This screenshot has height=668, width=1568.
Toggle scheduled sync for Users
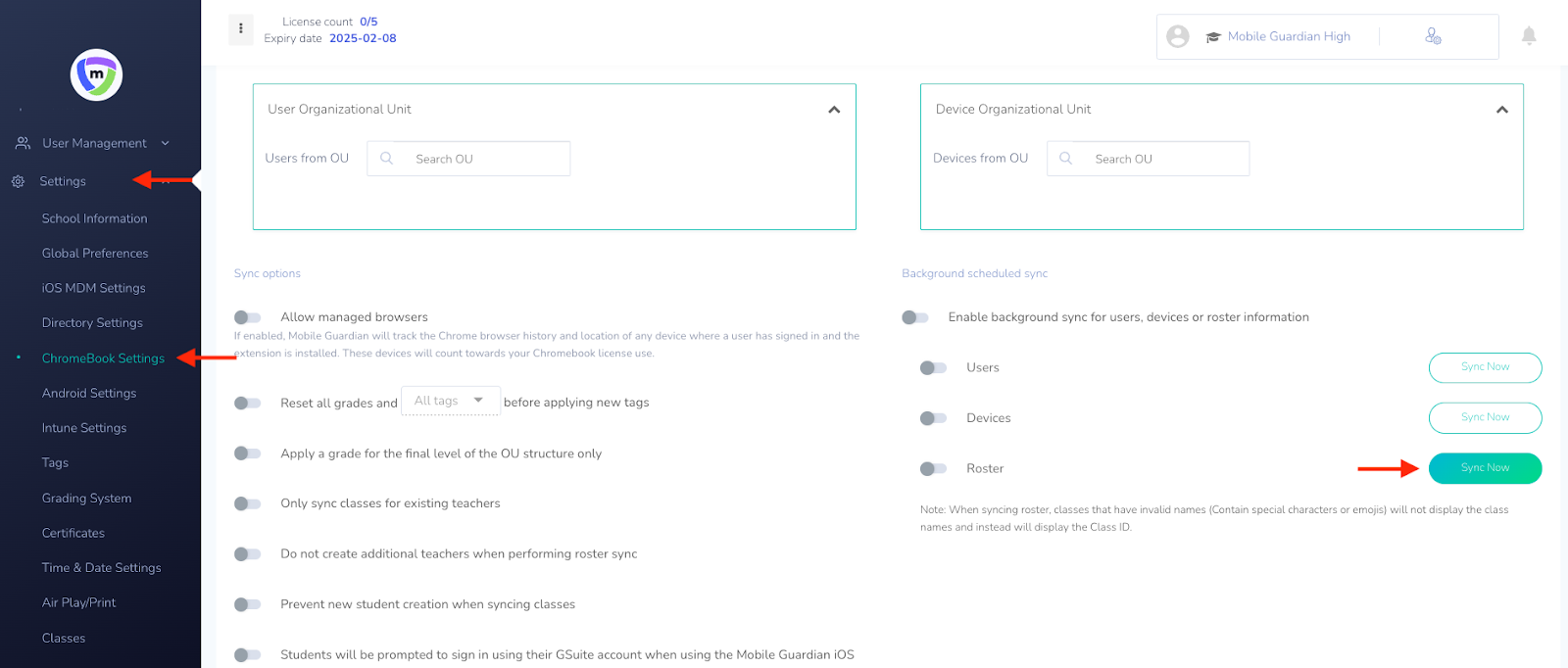coord(934,368)
